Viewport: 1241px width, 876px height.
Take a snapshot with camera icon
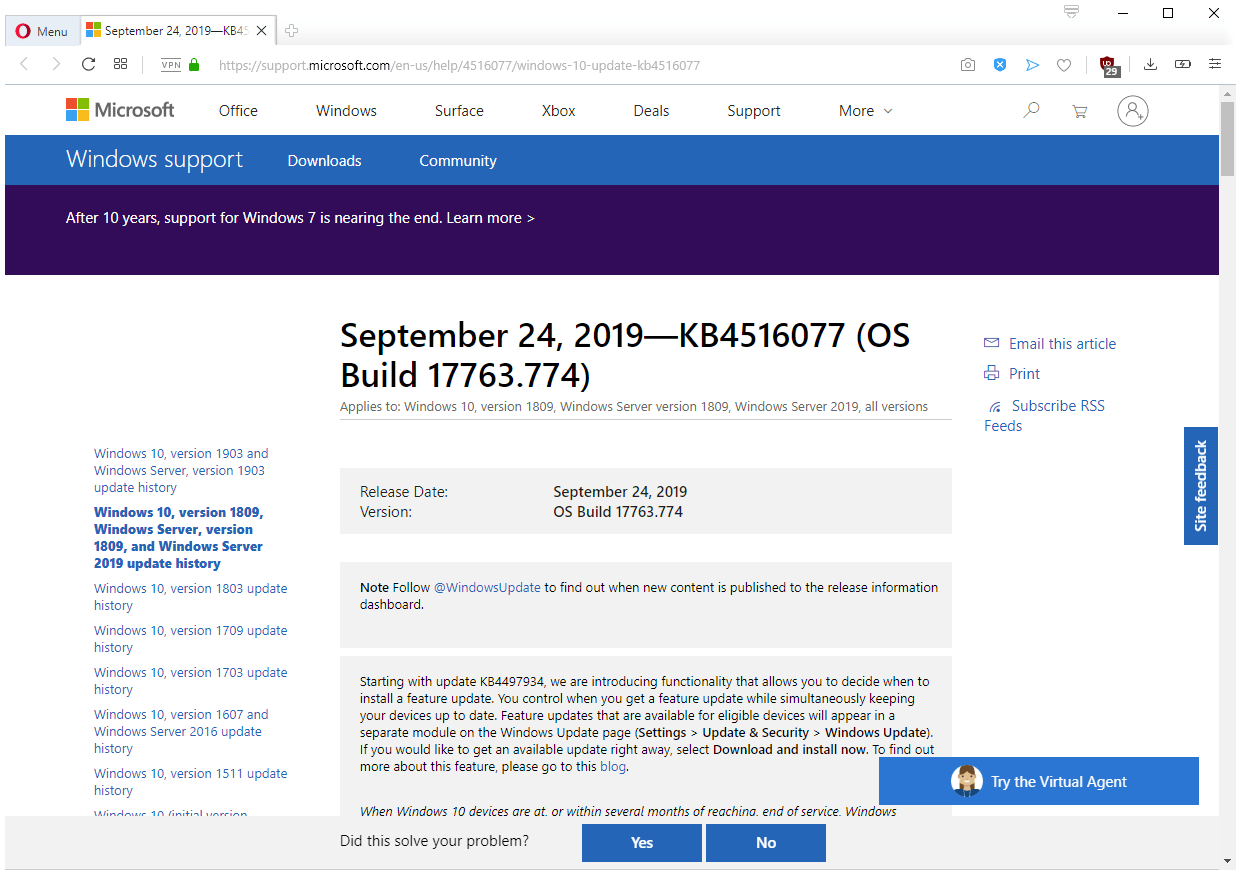[967, 65]
